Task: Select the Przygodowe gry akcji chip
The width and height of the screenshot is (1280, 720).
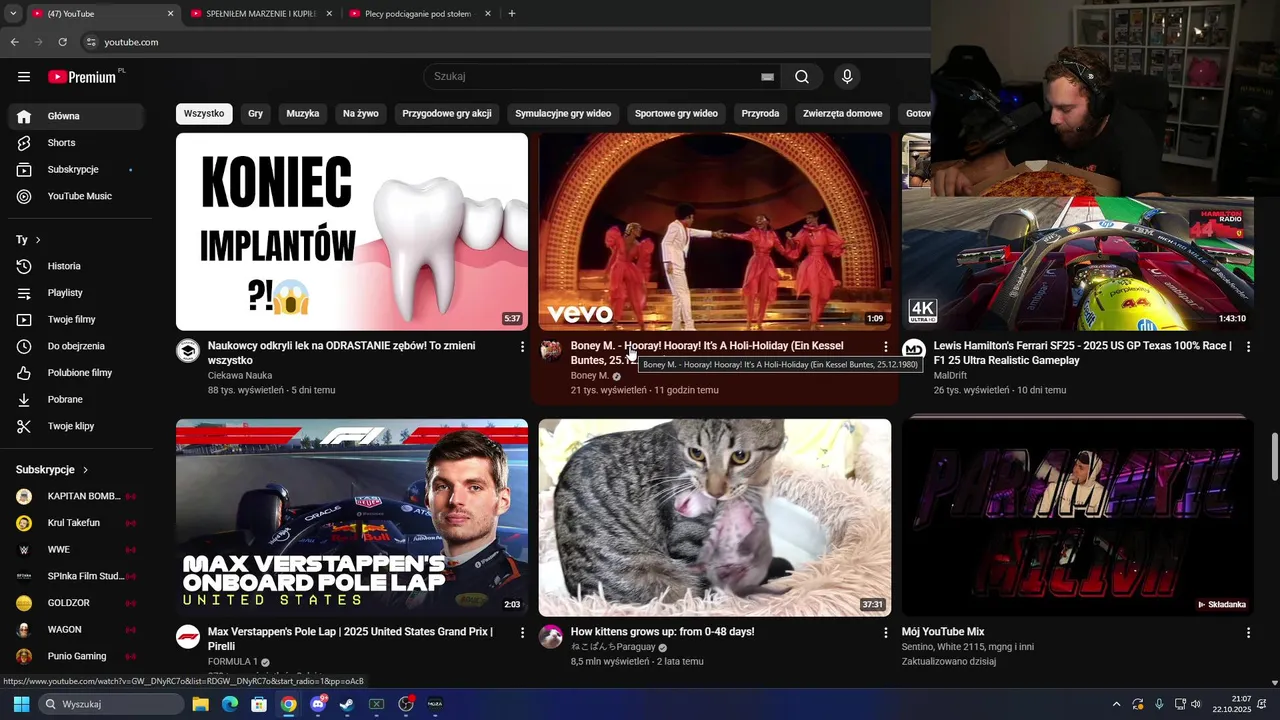Action: click(x=447, y=114)
